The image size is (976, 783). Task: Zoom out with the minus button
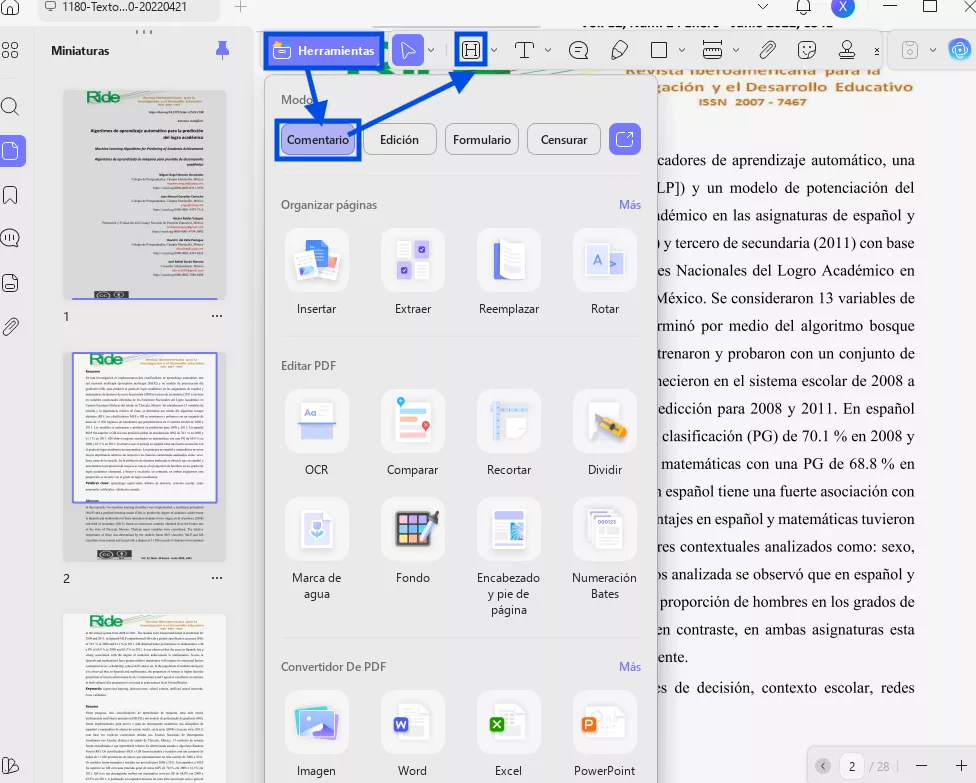tap(922, 766)
